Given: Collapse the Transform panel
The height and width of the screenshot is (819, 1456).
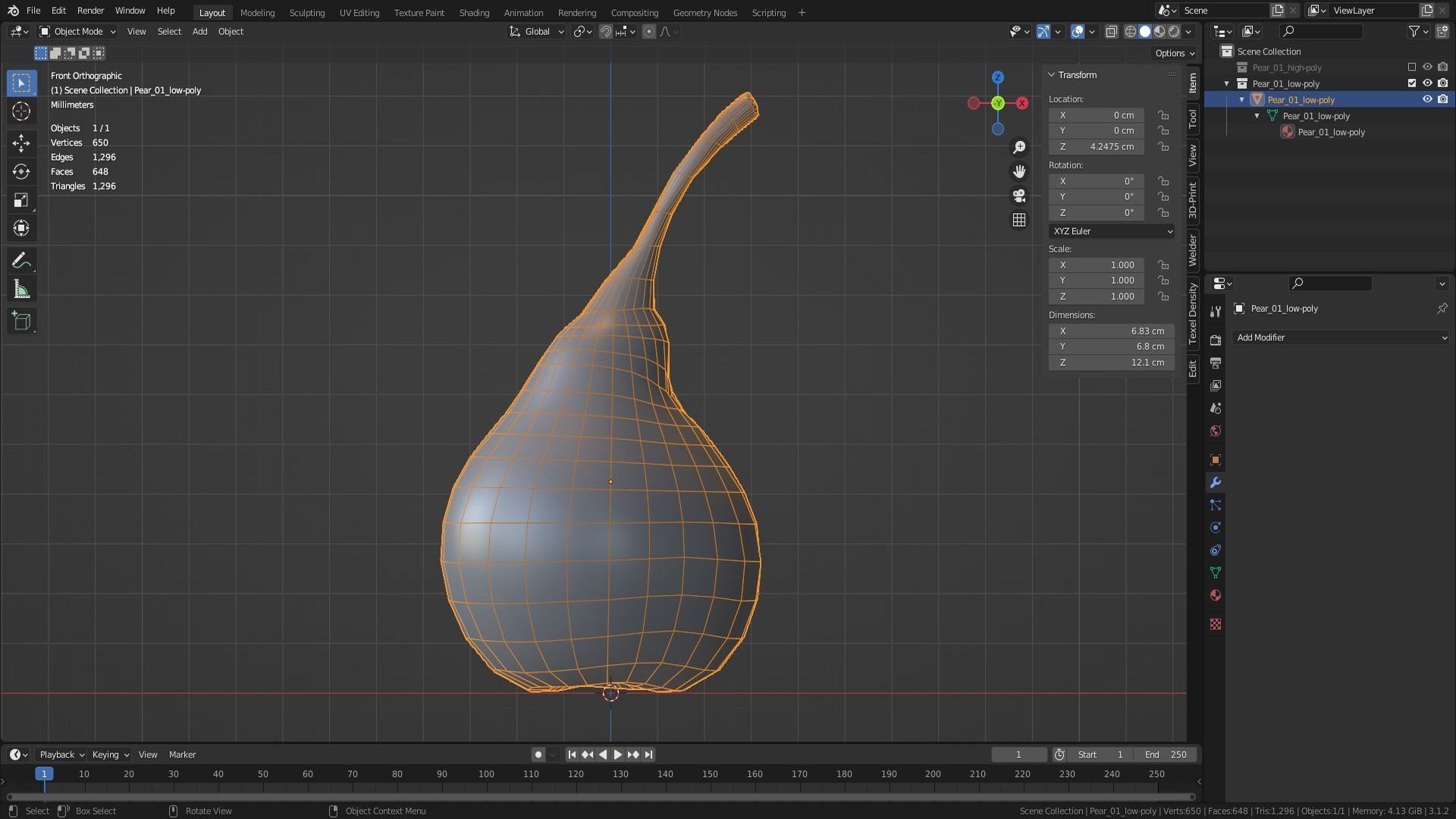Looking at the screenshot, I should [x=1051, y=75].
